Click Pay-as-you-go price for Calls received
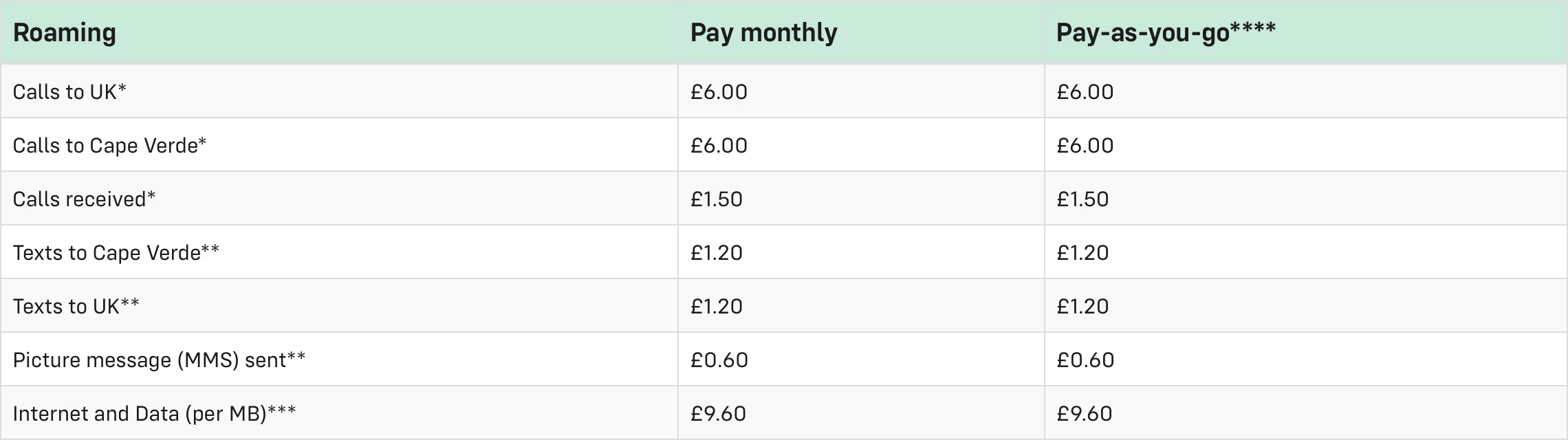This screenshot has width=1568, height=440. coord(1082,199)
